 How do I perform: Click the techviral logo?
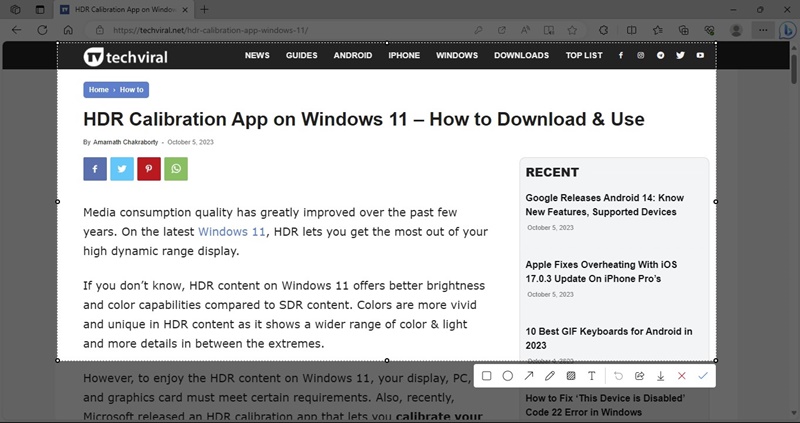tap(126, 56)
